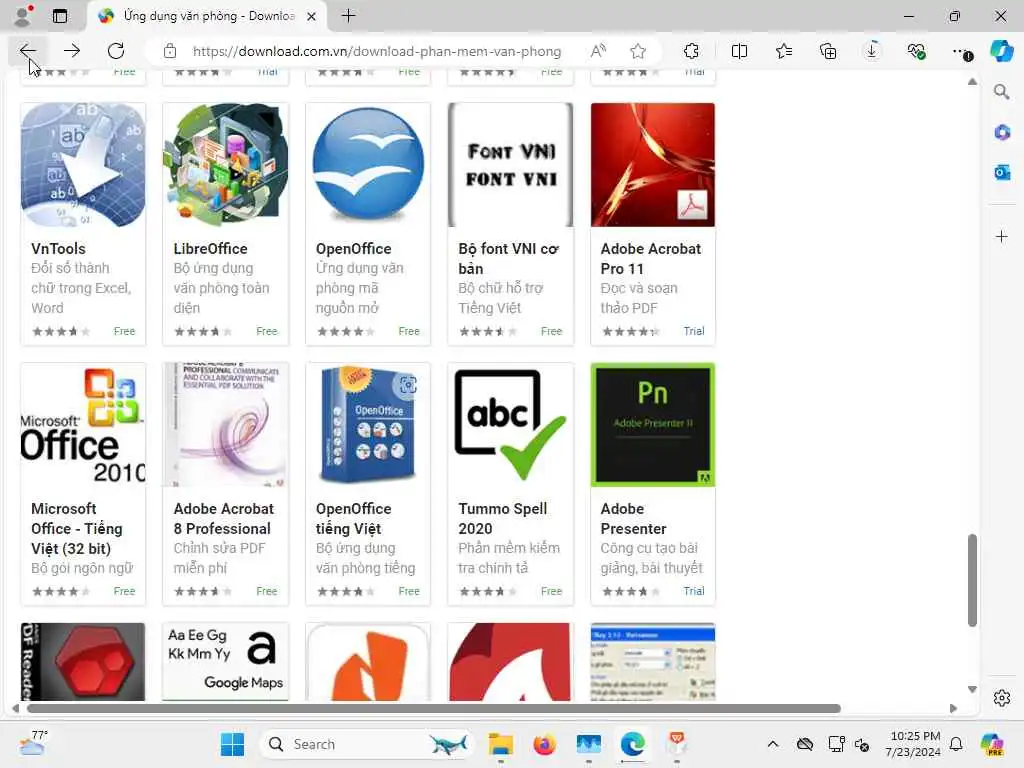Open Settings and more menu
This screenshot has width=1024, height=768.
961,51
